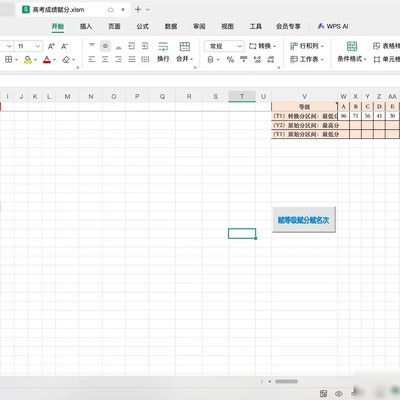The height and width of the screenshot is (400, 400).
Task: Toggle eye protection mode in status bar
Action: tap(339, 393)
